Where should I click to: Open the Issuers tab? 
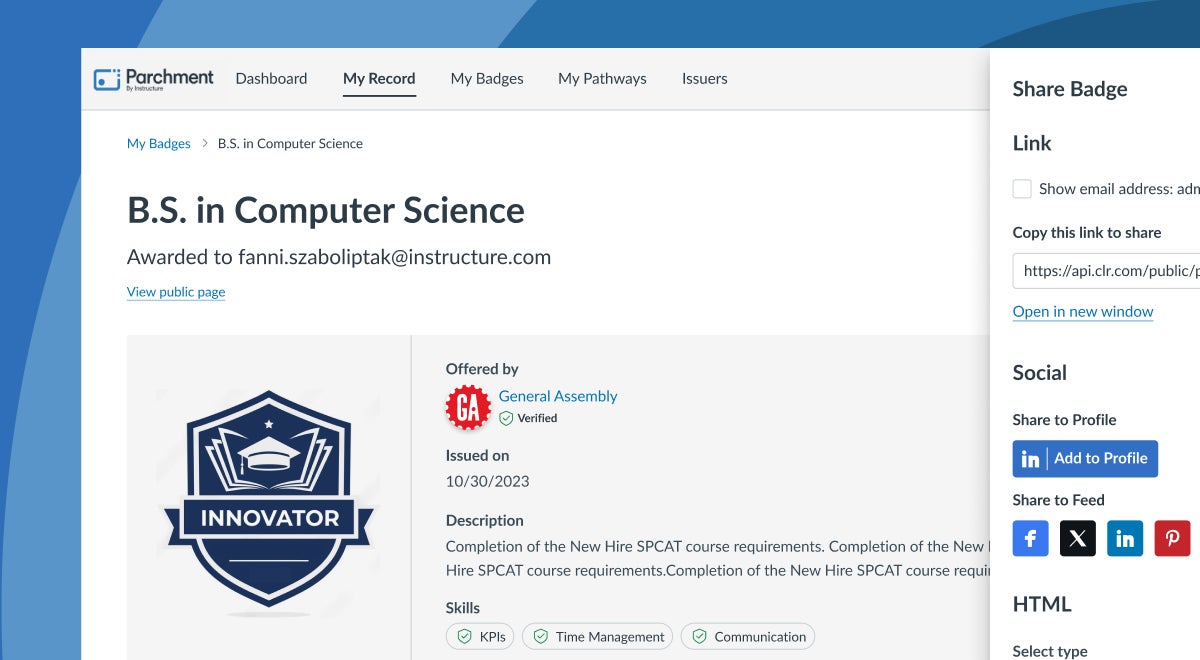704,79
